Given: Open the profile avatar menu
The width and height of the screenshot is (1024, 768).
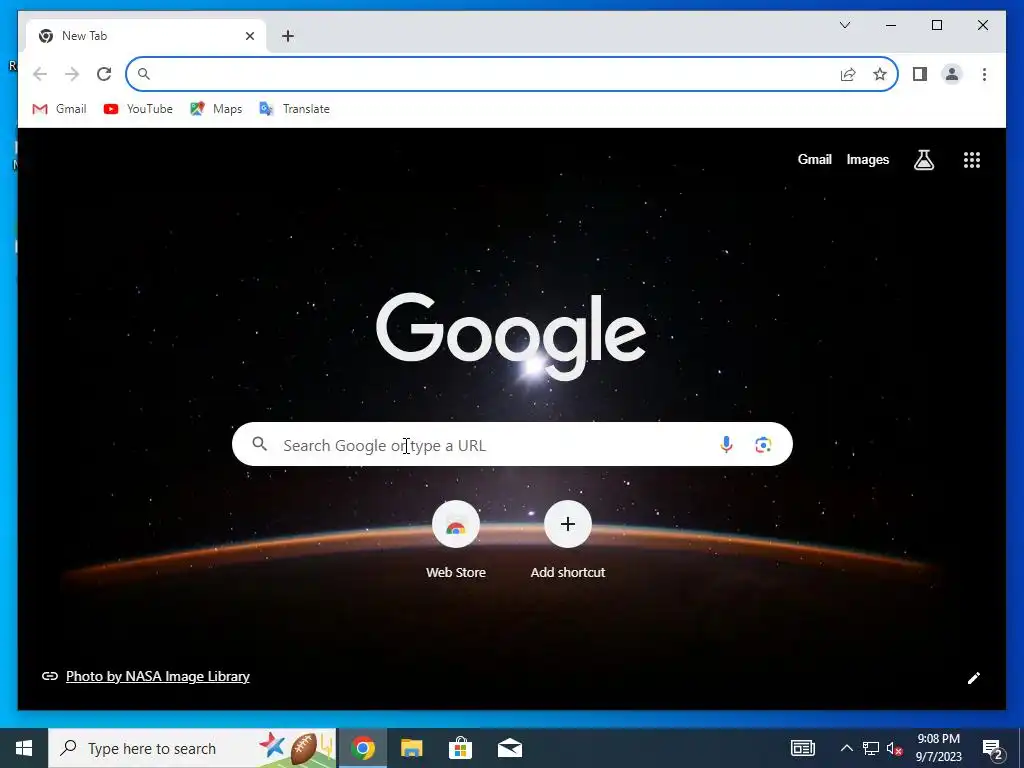Looking at the screenshot, I should point(952,74).
